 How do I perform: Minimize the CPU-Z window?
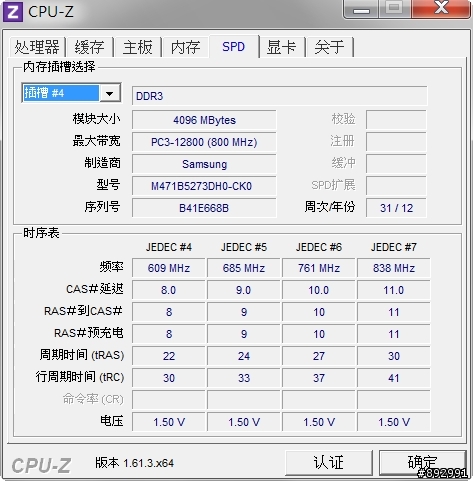tap(361, 9)
